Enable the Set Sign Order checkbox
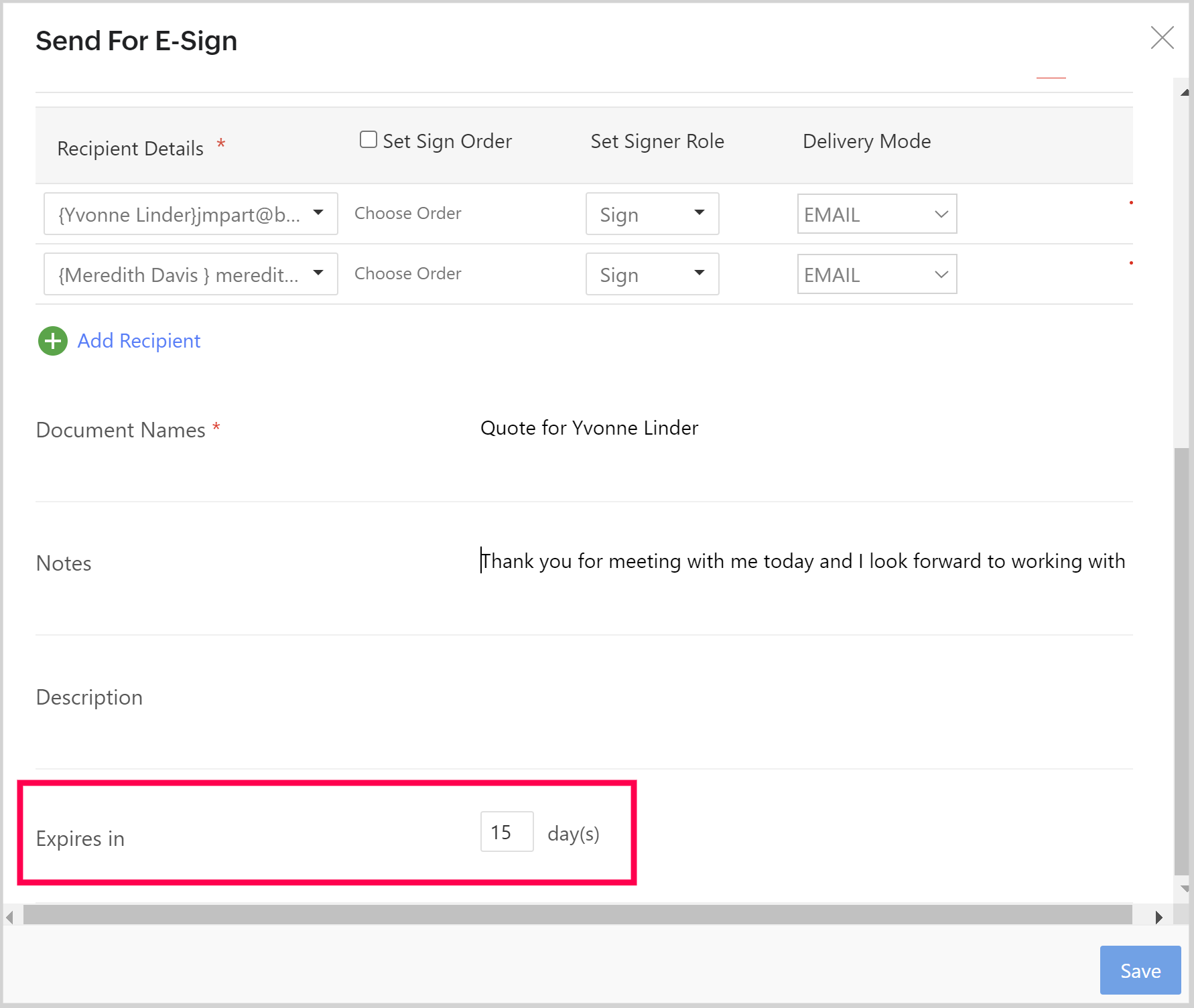 (x=369, y=139)
